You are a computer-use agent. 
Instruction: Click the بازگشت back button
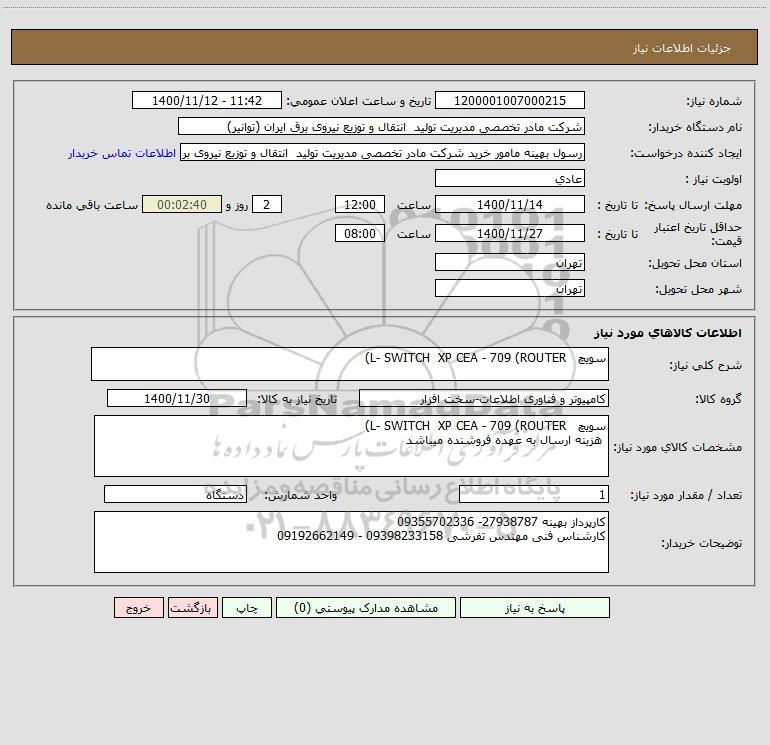pos(192,608)
